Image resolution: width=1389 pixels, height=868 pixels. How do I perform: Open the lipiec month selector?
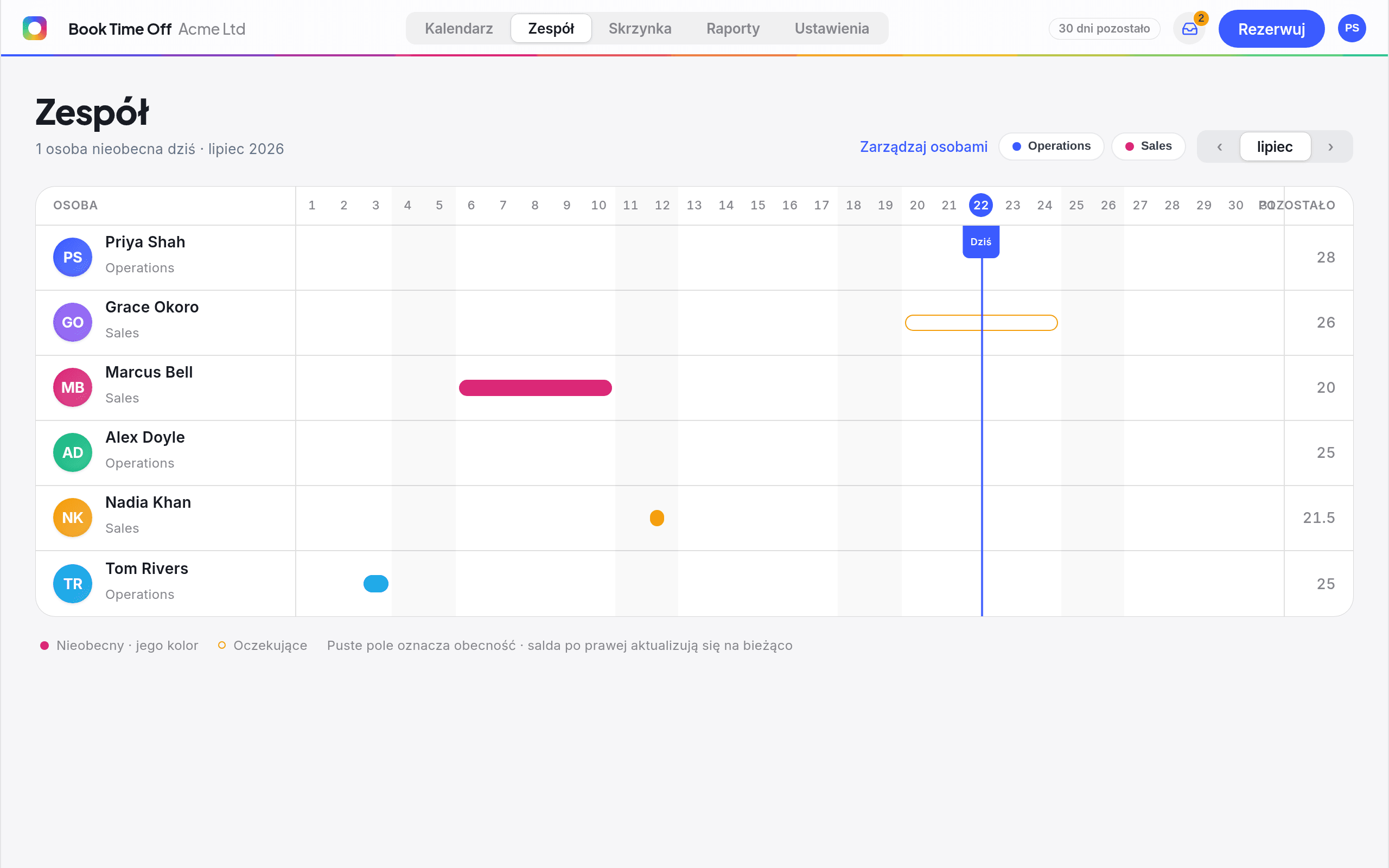click(1275, 147)
